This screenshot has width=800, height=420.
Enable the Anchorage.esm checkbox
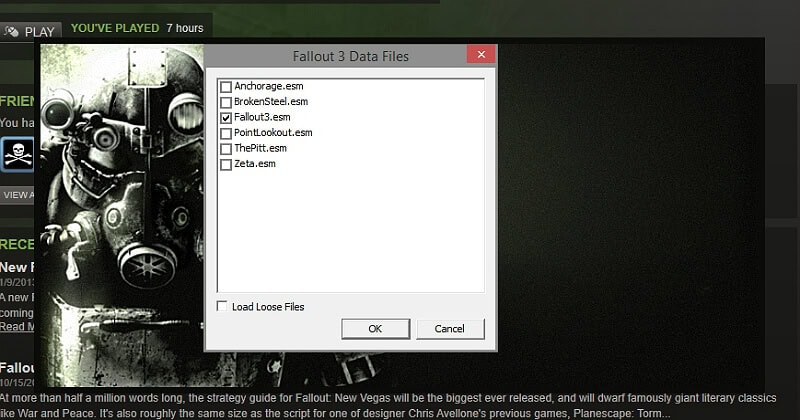click(x=226, y=87)
